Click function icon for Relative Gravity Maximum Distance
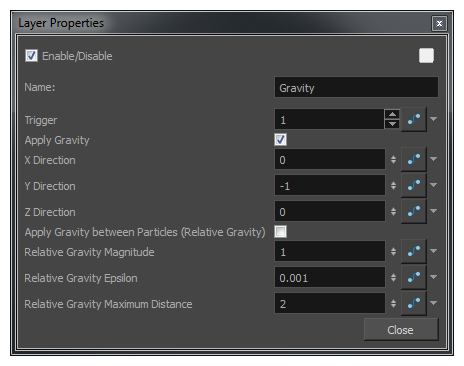 click(414, 303)
